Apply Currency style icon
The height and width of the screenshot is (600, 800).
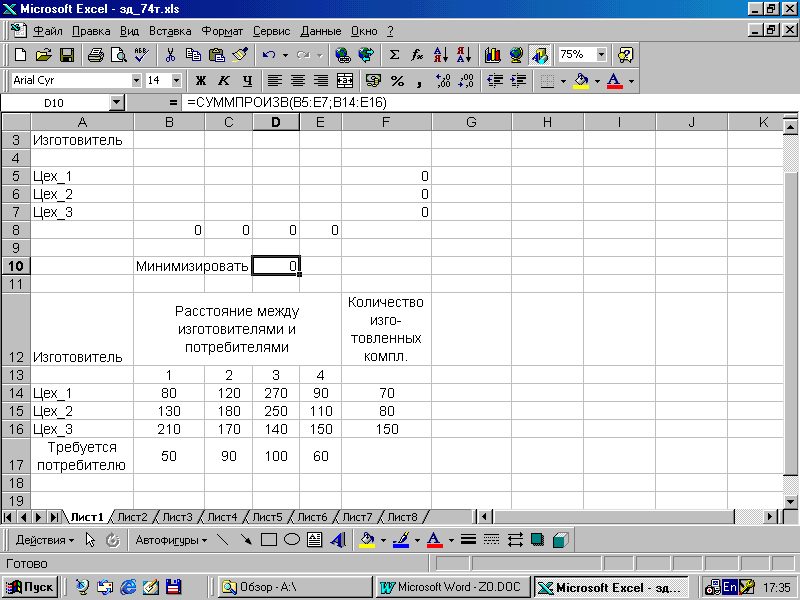click(x=374, y=81)
